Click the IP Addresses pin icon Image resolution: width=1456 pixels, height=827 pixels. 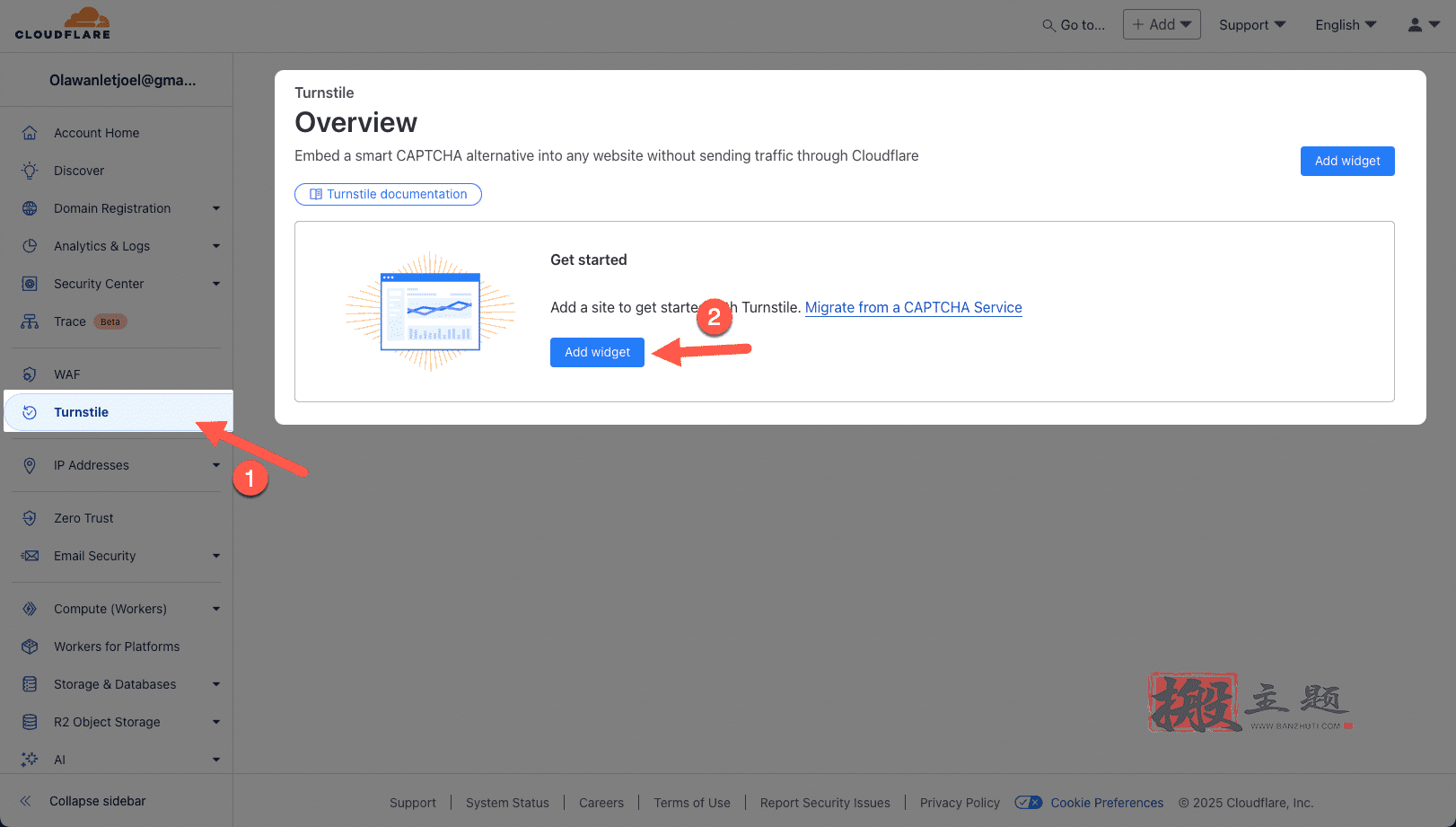pos(30,465)
